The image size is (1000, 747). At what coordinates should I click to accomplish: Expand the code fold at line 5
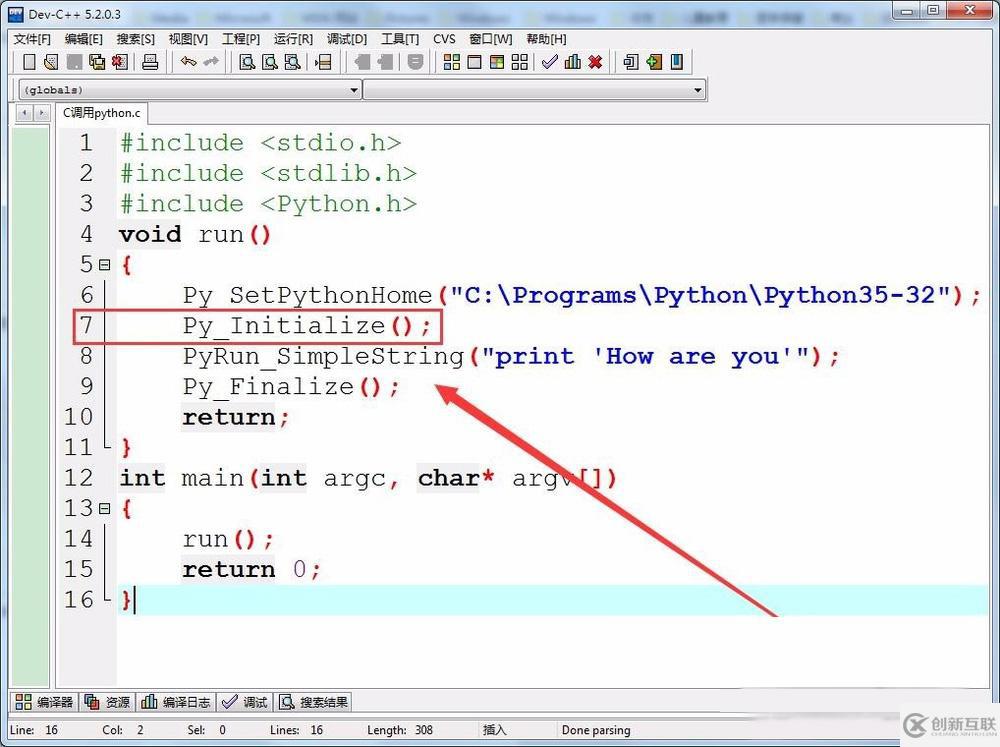click(x=105, y=264)
